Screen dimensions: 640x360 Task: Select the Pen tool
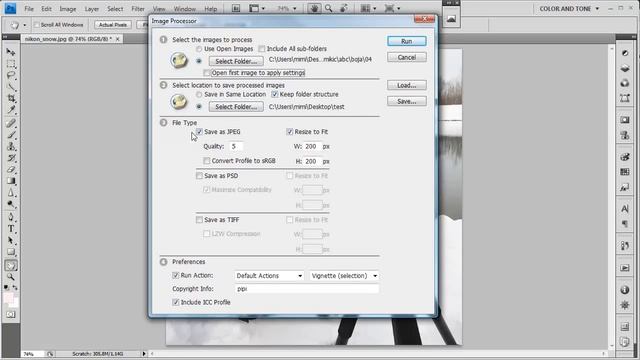pyautogui.click(x=11, y=217)
